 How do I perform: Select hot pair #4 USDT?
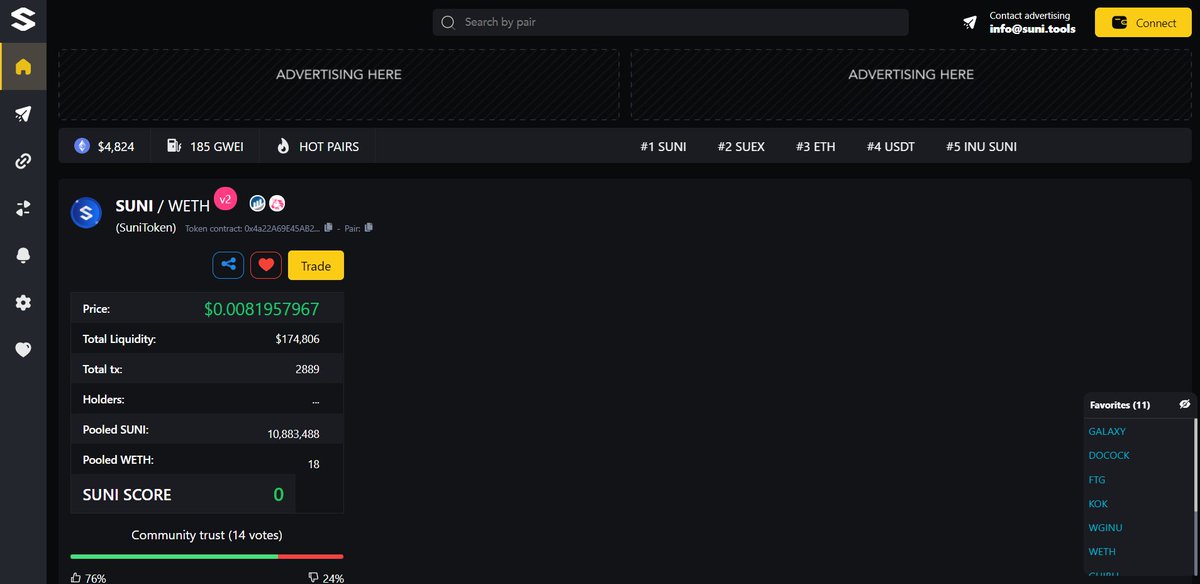(890, 146)
